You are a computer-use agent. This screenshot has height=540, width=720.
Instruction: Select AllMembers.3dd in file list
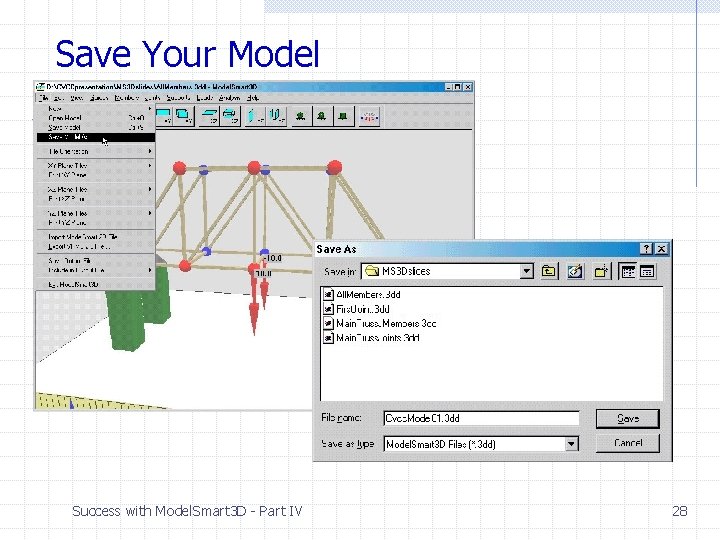[361, 294]
